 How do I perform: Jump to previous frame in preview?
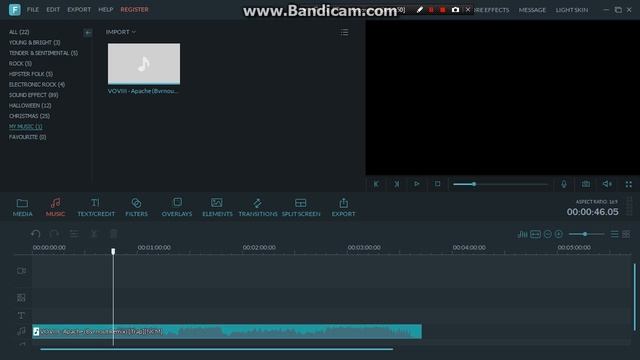(x=376, y=184)
